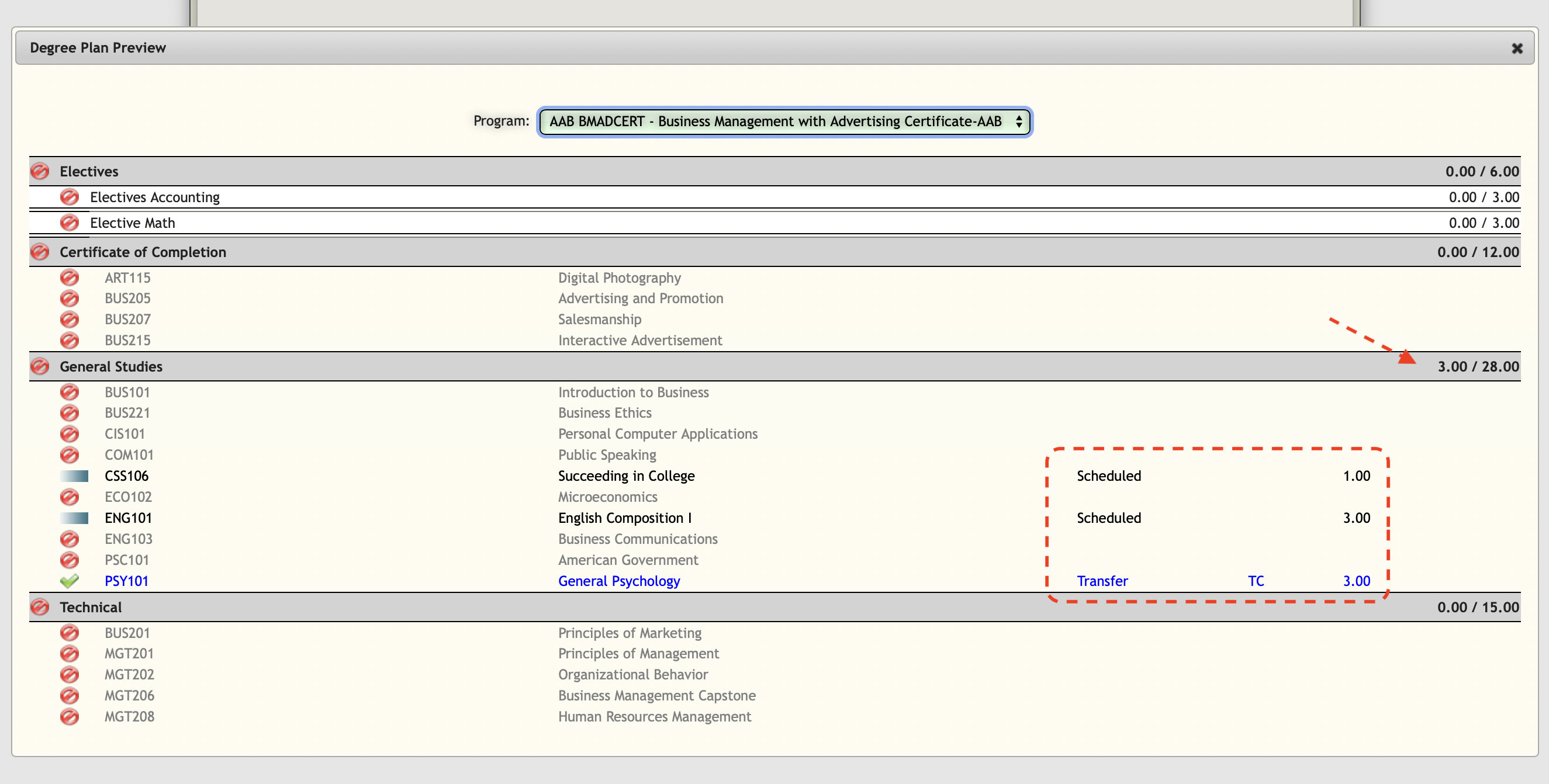The image size is (1549, 784).
Task: Click the red icon by Certificate of Completion
Action: [40, 252]
